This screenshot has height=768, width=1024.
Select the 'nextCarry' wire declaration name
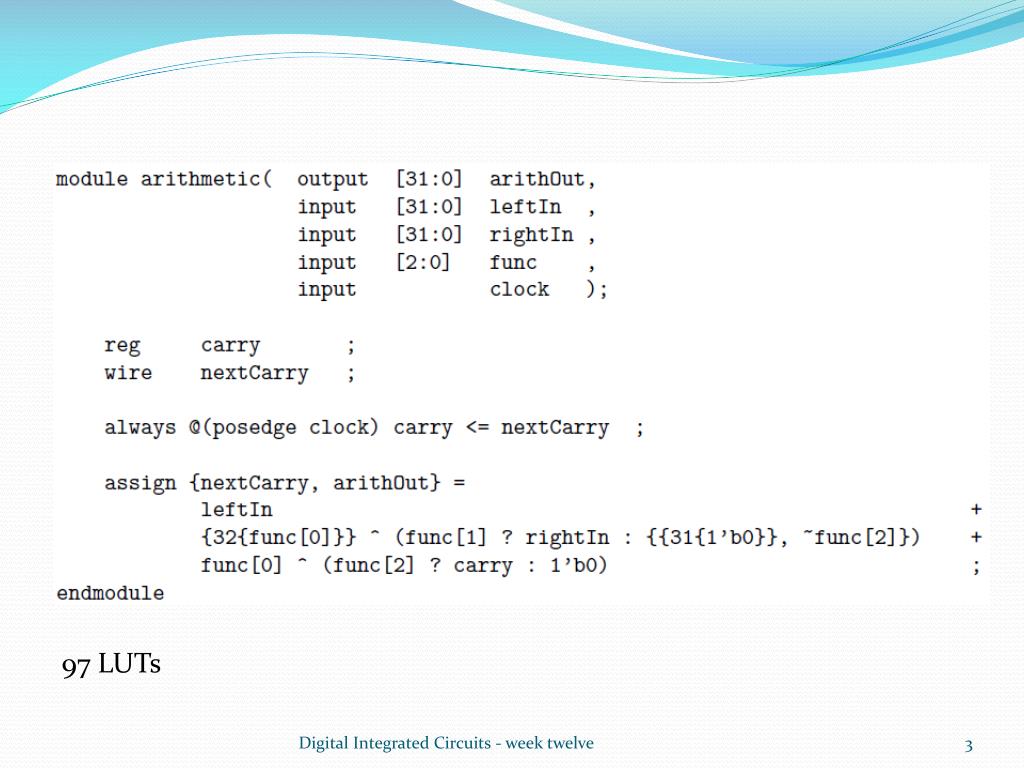point(254,373)
